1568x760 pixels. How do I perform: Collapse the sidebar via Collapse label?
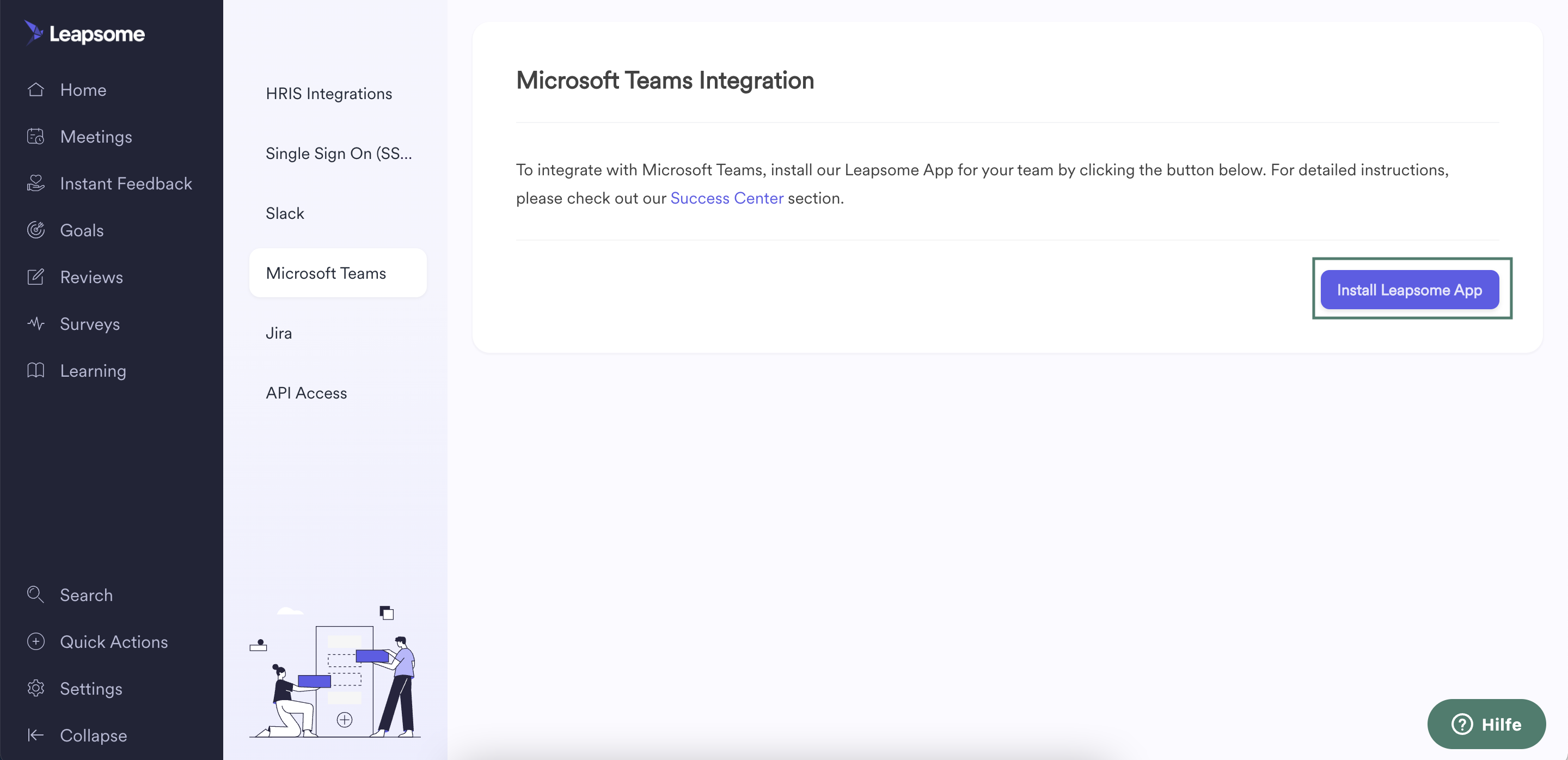[94, 735]
